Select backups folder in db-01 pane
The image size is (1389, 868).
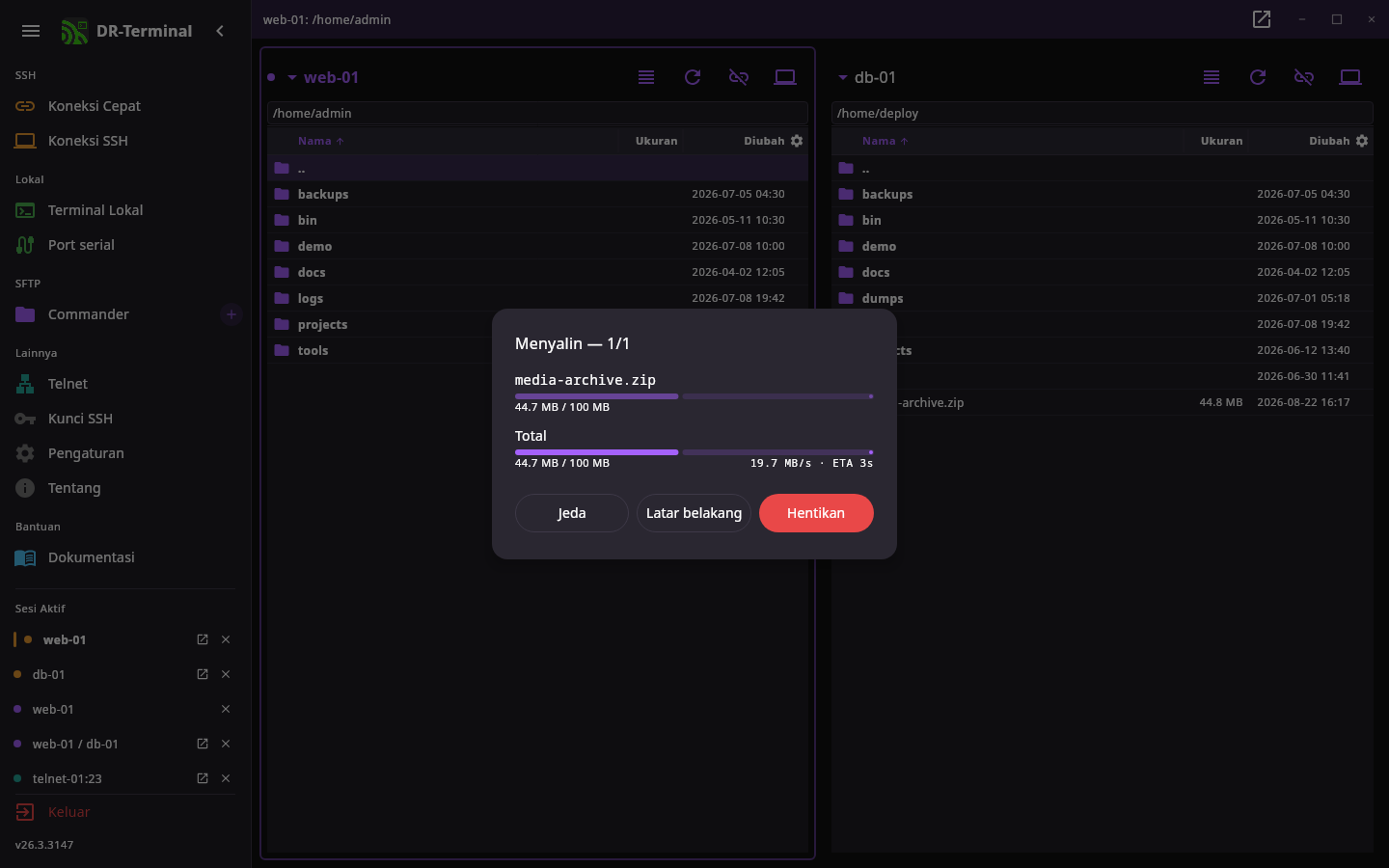[1103, 194]
